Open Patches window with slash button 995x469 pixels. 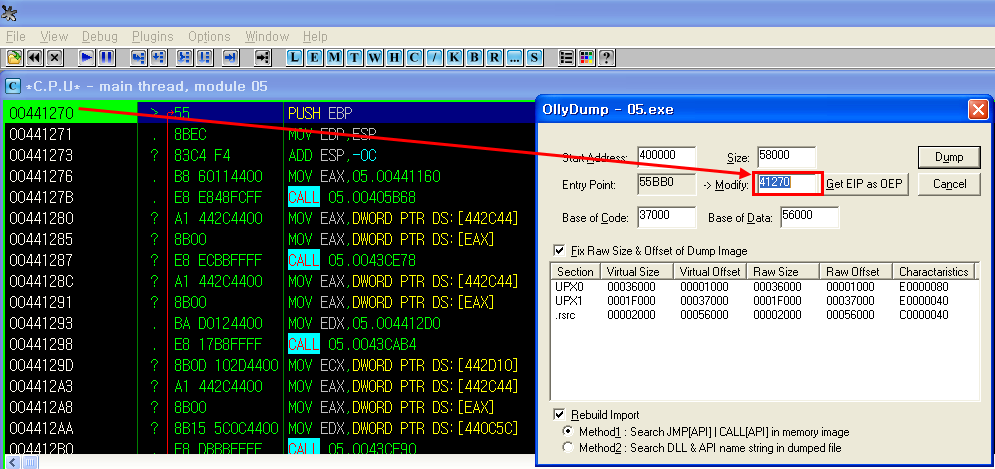click(434, 58)
